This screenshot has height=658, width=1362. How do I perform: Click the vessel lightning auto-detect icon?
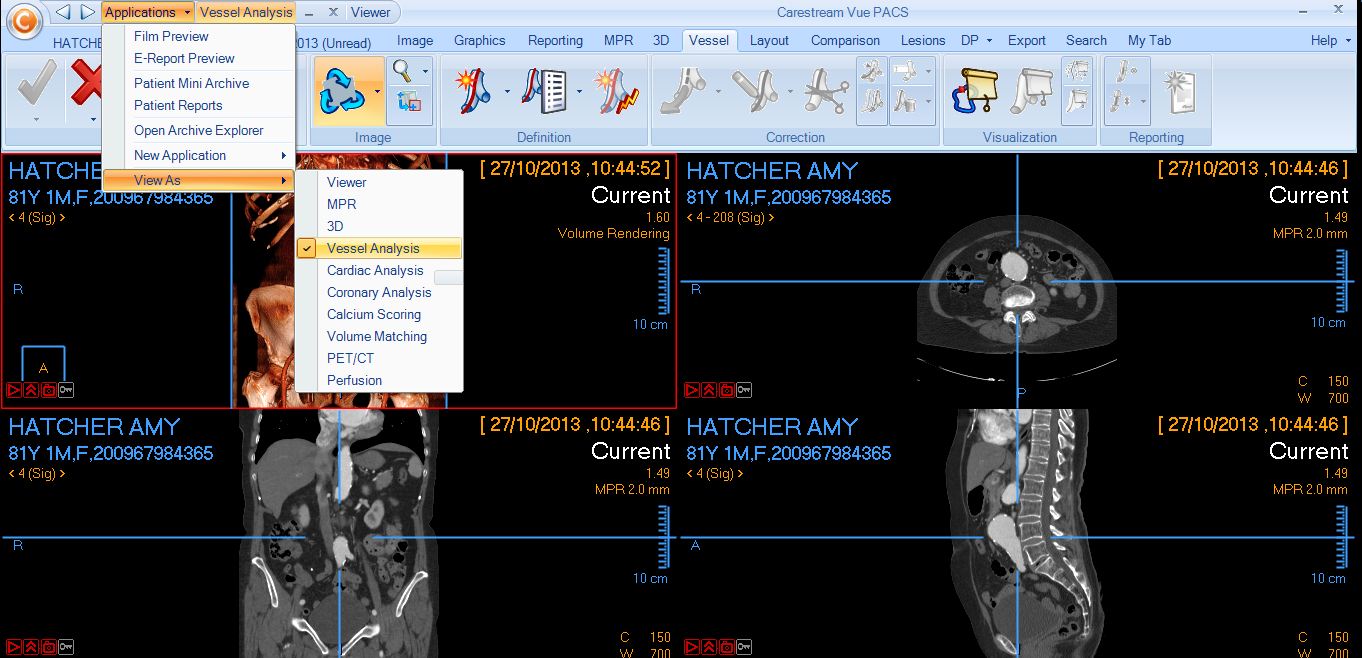point(616,90)
